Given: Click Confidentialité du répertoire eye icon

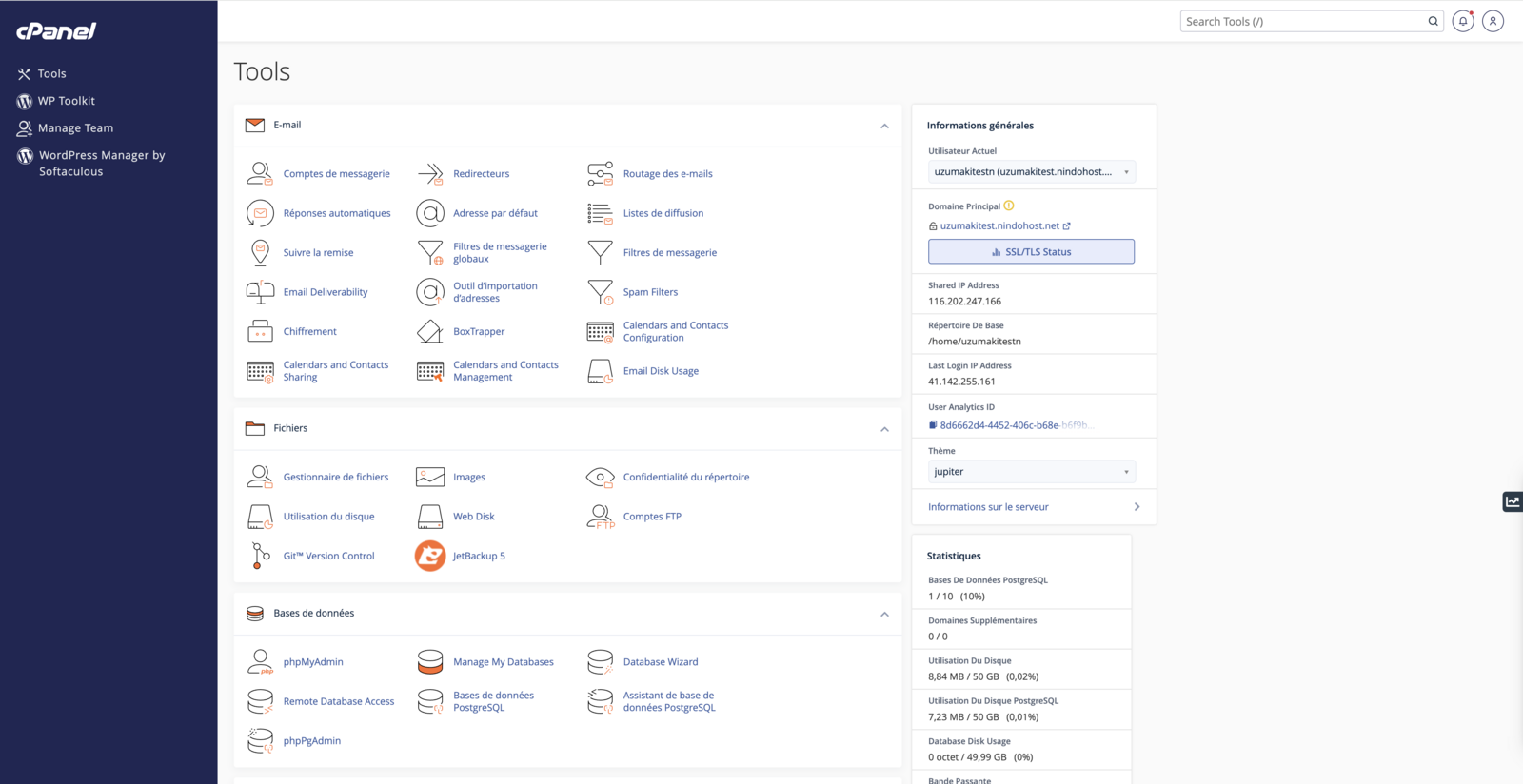Looking at the screenshot, I should click(600, 477).
